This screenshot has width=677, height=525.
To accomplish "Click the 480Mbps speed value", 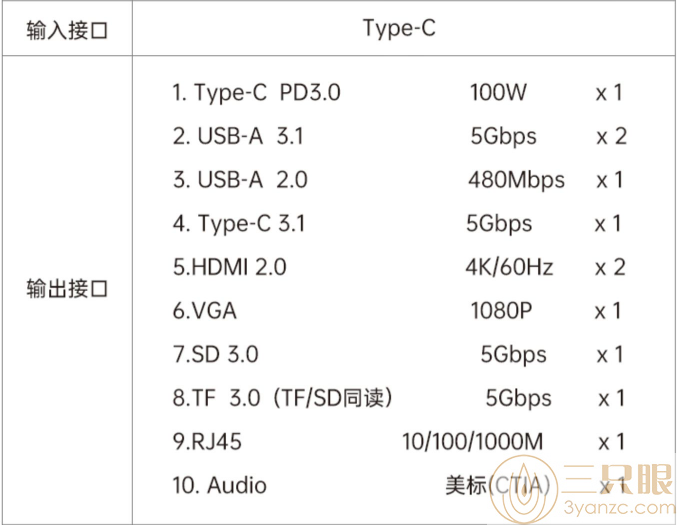I will pos(516,180).
